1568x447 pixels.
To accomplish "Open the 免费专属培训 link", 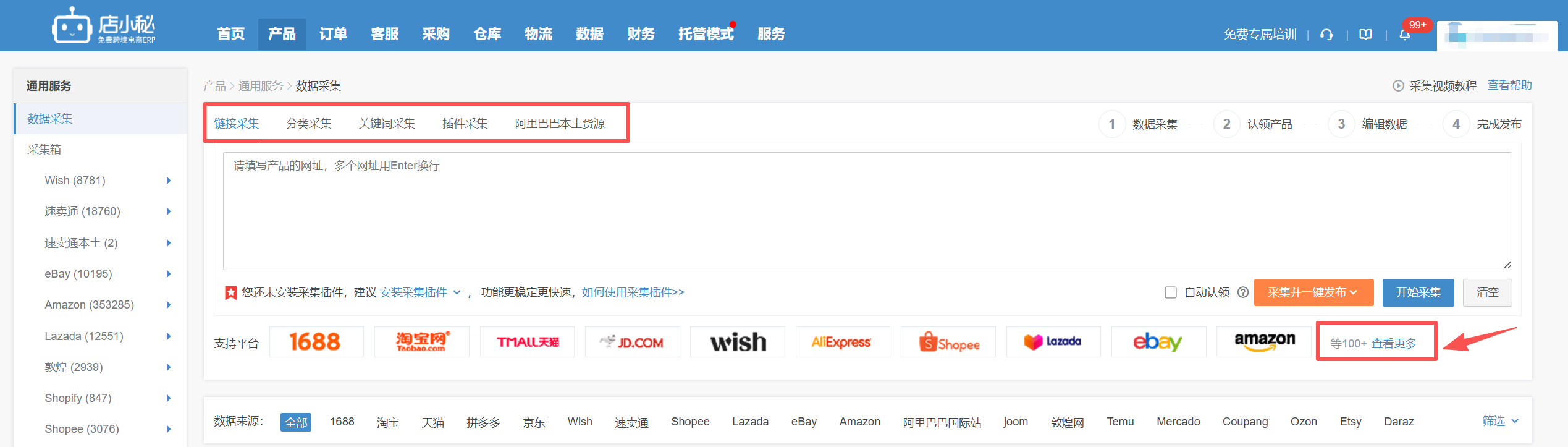I will click(1260, 35).
